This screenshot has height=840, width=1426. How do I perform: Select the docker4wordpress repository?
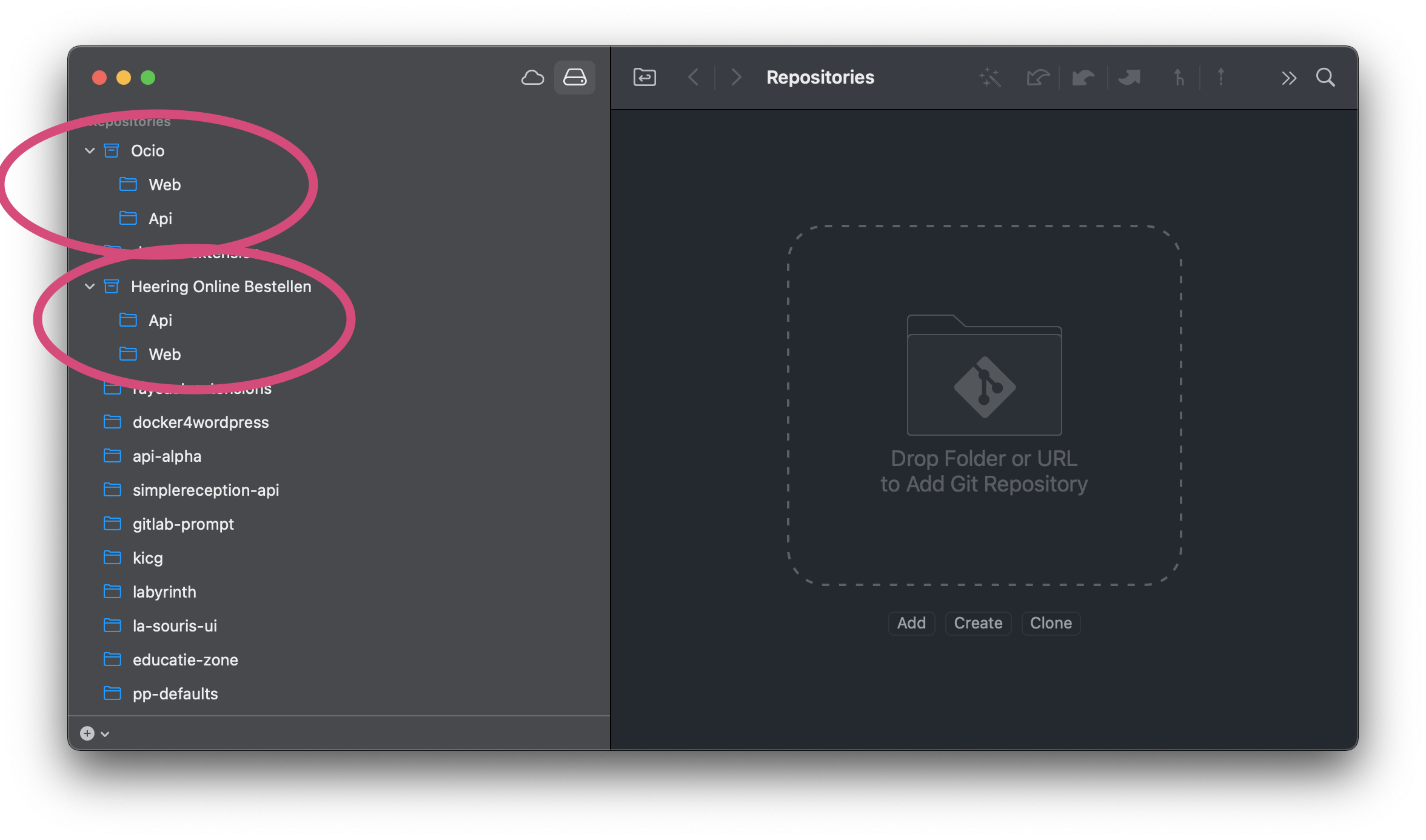200,422
